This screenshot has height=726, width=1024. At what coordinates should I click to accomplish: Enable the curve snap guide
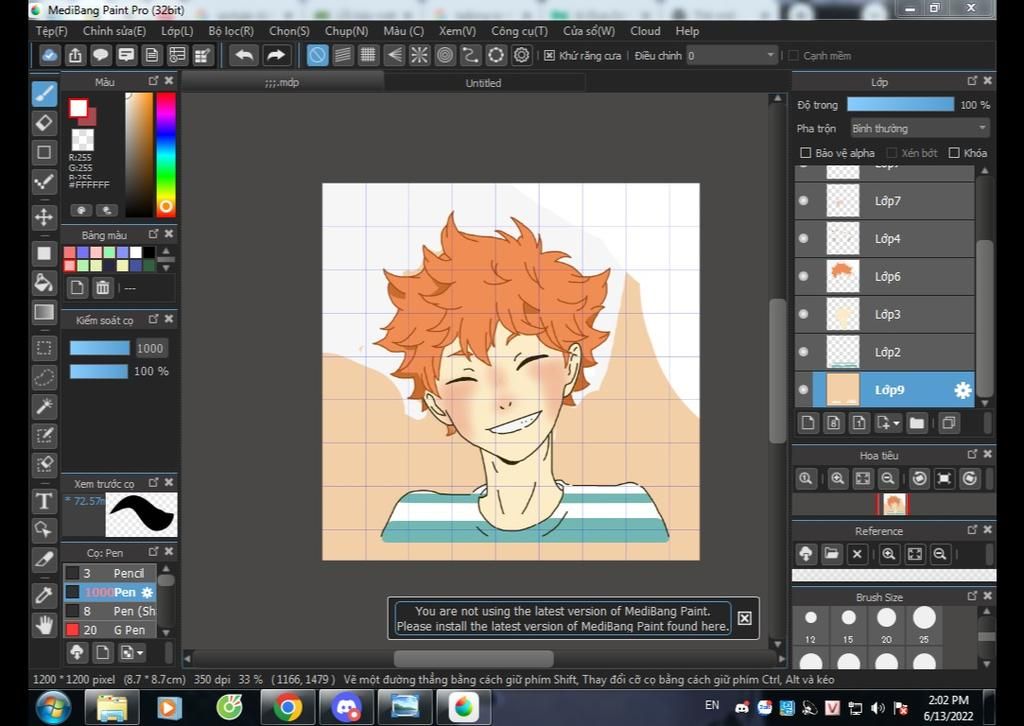[470, 55]
